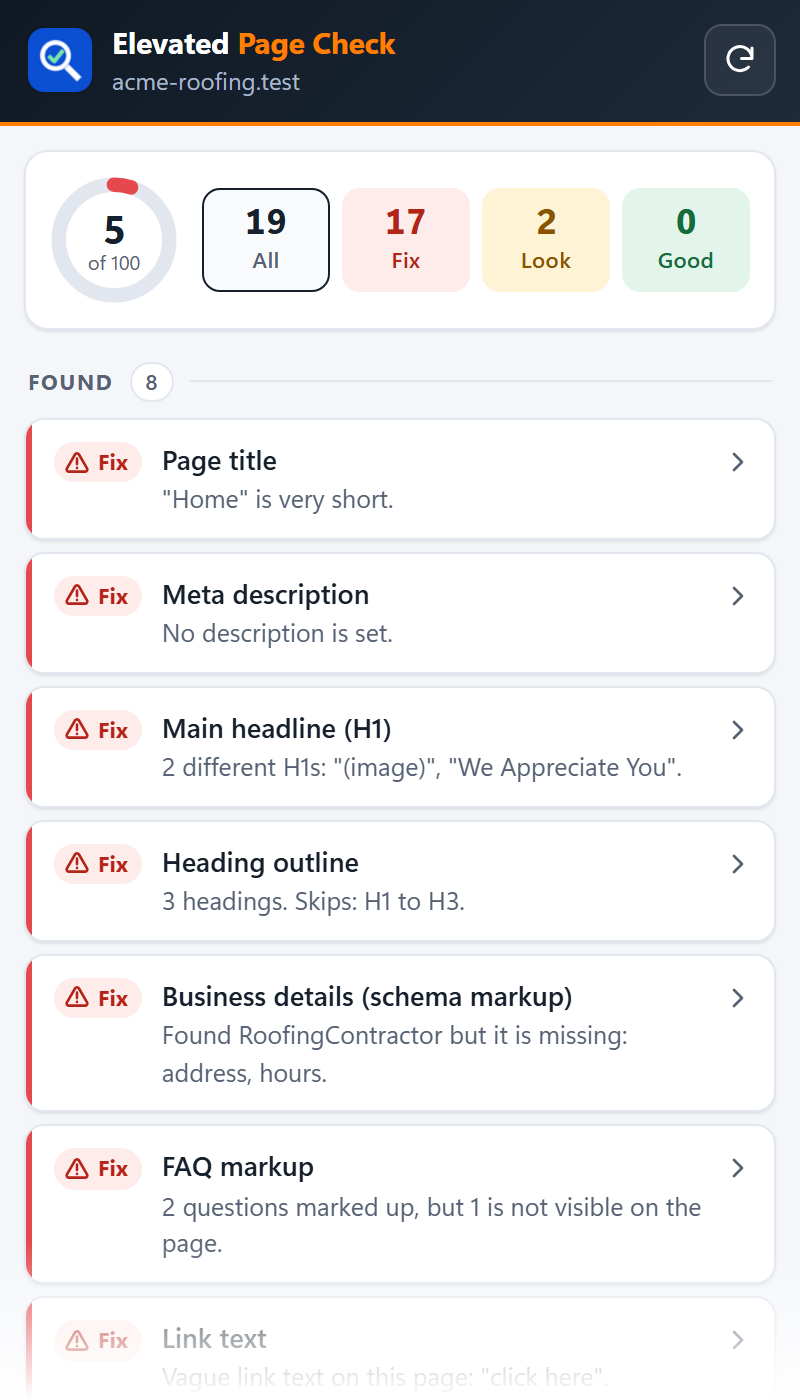Expand the Meta description chevron
800x1400 pixels.
[738, 596]
